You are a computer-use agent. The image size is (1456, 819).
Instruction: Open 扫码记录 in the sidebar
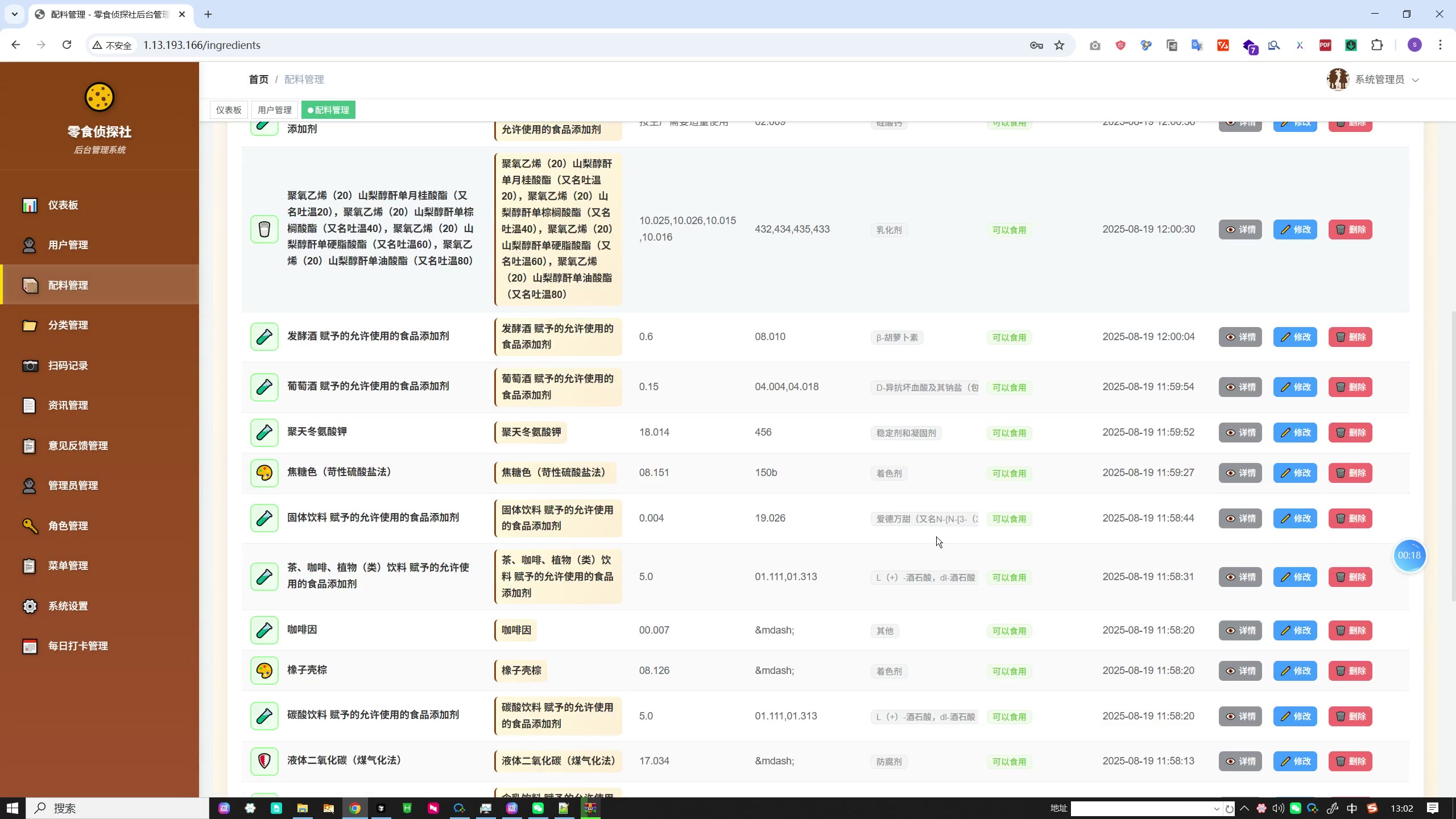(x=68, y=365)
